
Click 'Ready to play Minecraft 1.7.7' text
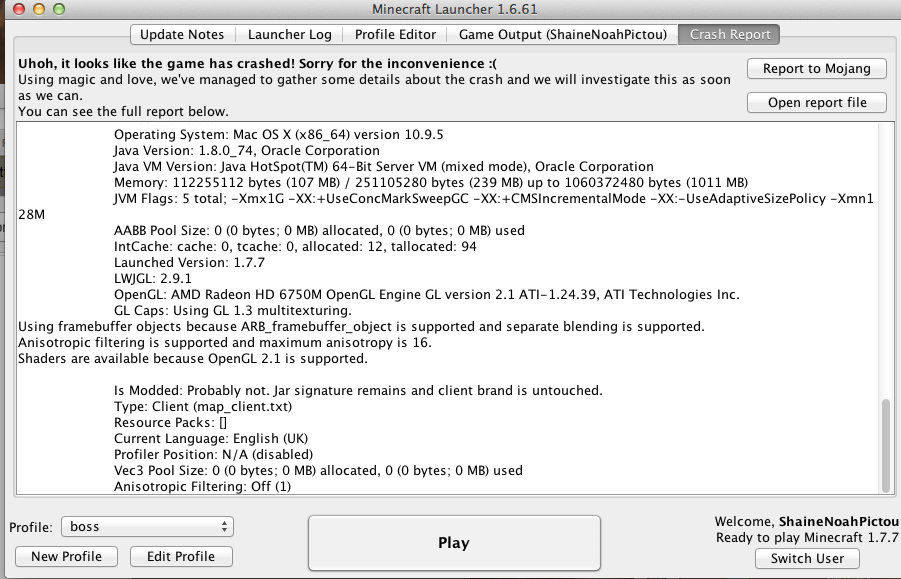pos(807,538)
